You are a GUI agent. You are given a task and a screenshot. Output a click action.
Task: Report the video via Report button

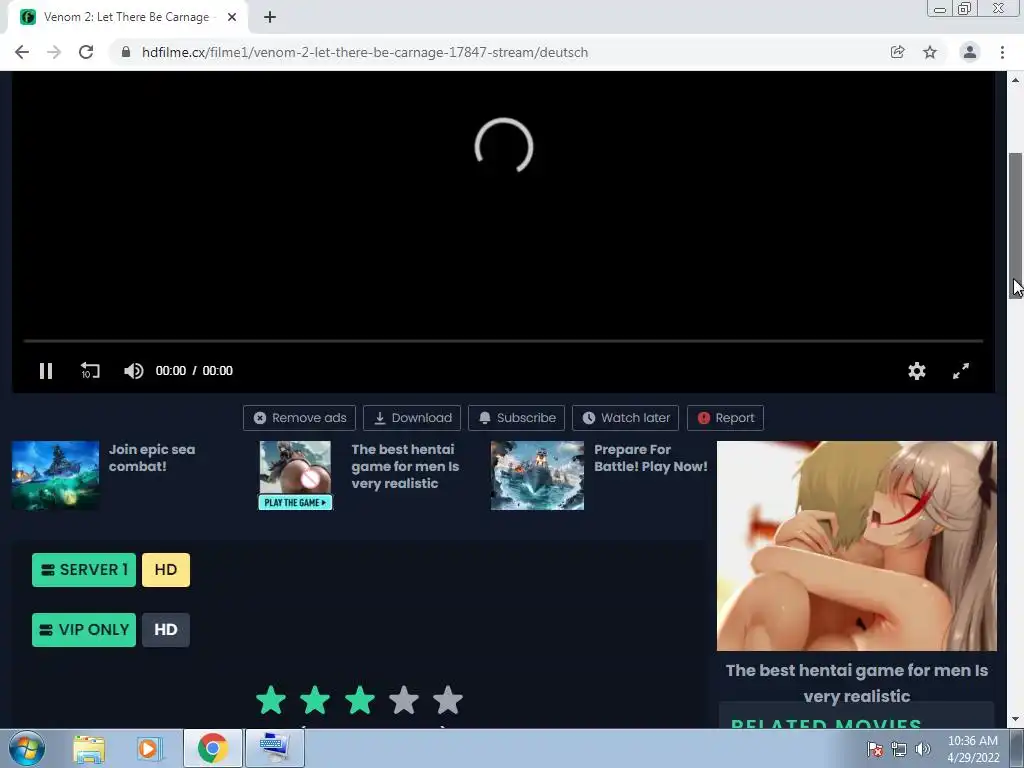coord(725,418)
